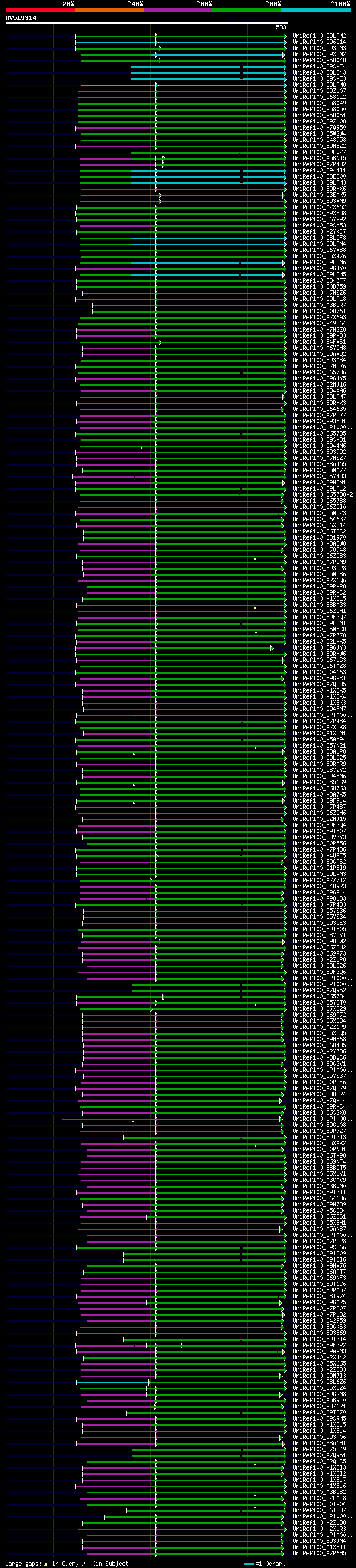Select the UniRef100_A2X6A2 label
Viewport: 356px width, 1568px height.
(319, 207)
